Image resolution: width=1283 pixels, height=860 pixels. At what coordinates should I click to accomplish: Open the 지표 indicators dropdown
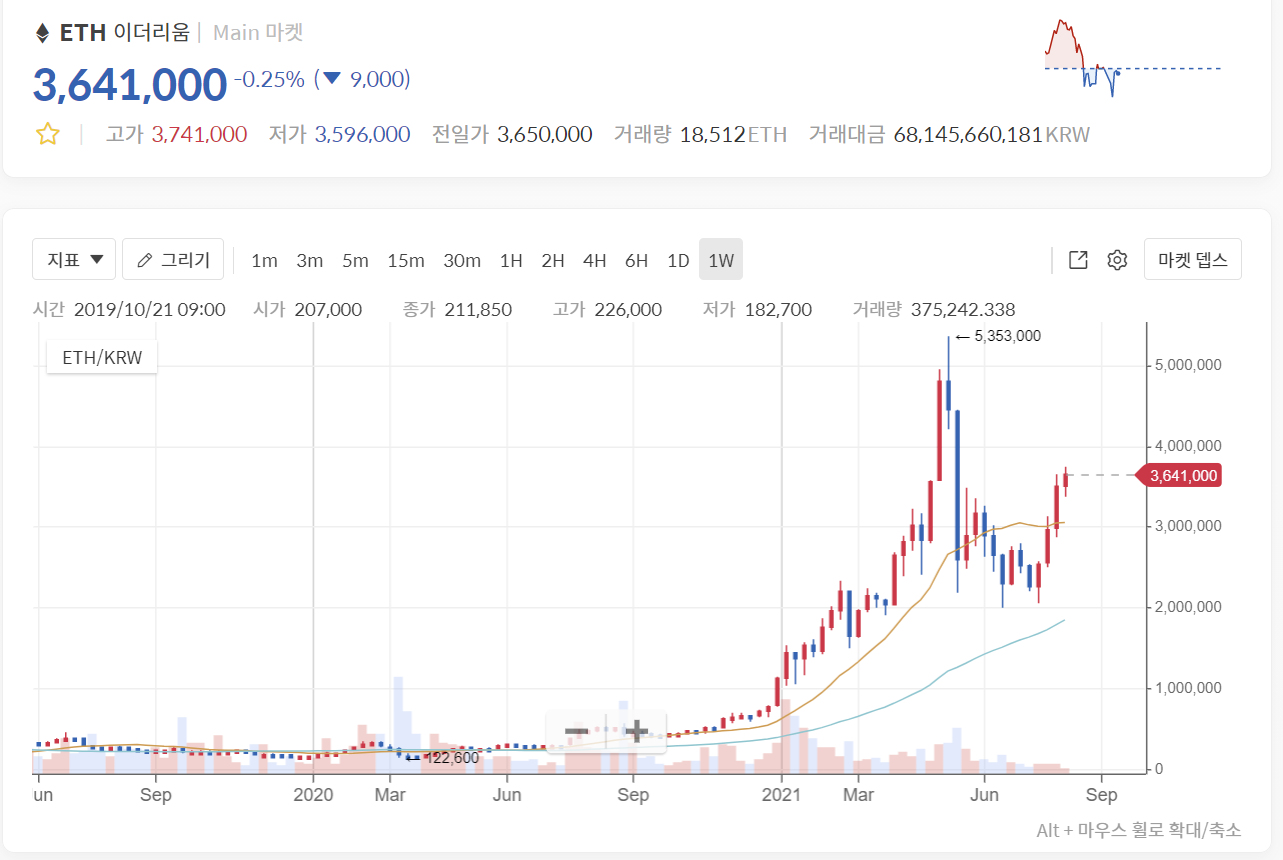74,260
